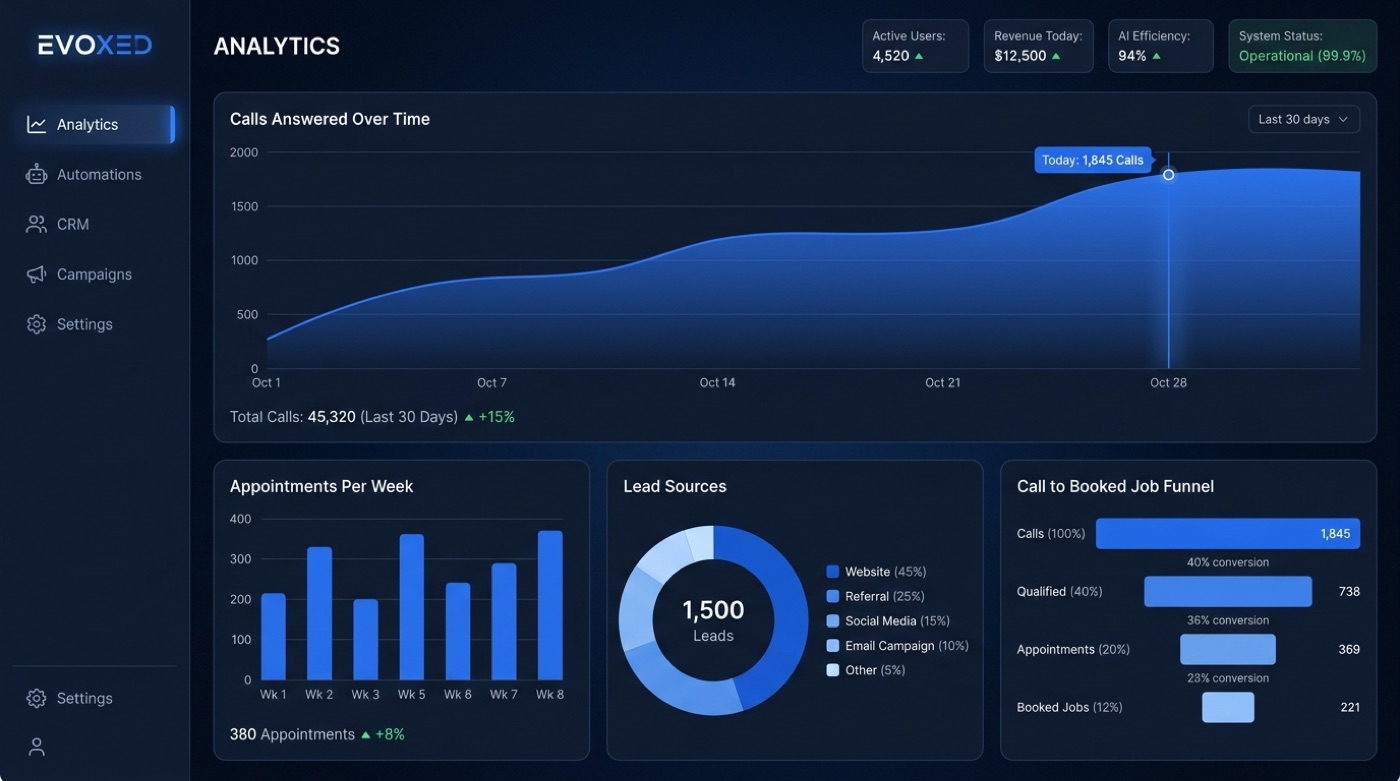Click the 1,500 Leads donut center
The width and height of the screenshot is (1400, 781).
tap(713, 620)
